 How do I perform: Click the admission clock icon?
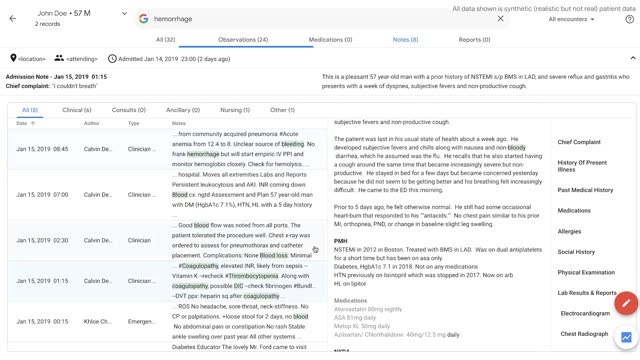(112, 59)
